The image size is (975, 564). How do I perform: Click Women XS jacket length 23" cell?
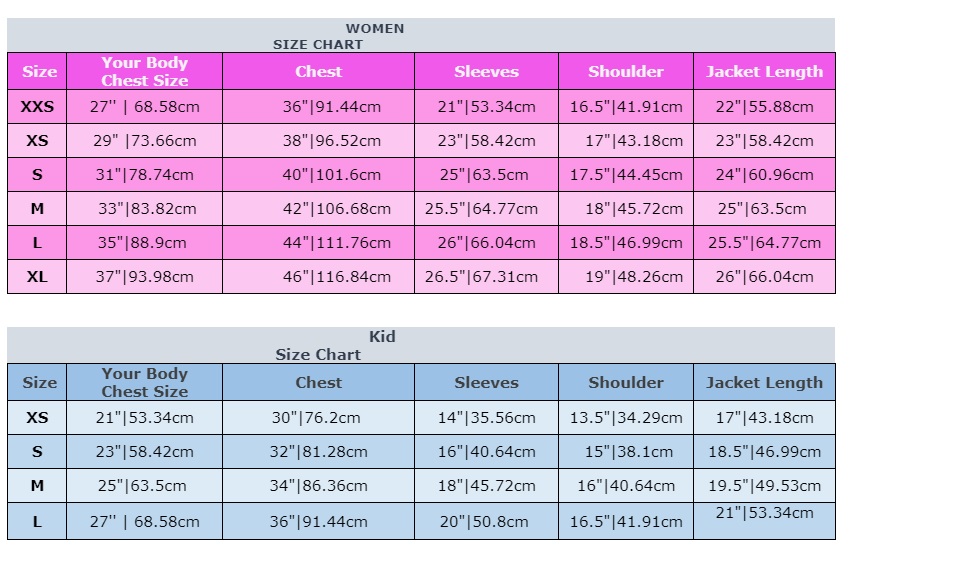pos(764,141)
